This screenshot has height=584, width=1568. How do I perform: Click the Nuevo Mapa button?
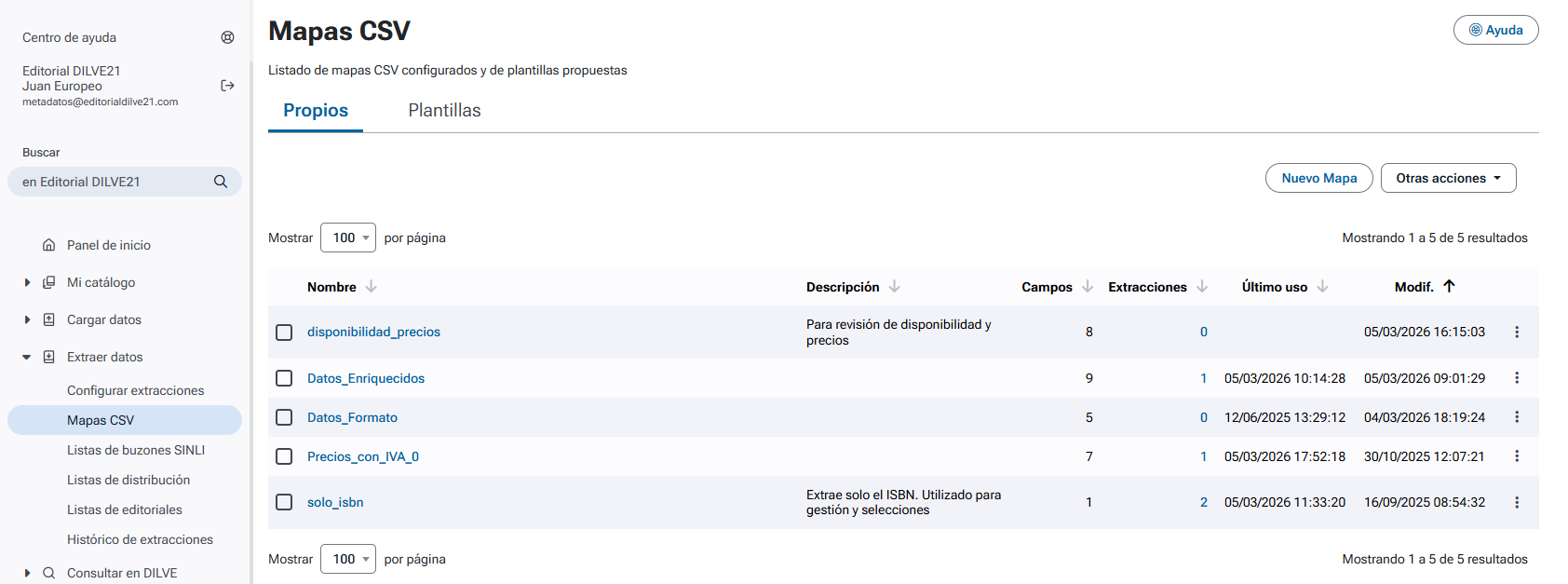[1318, 178]
